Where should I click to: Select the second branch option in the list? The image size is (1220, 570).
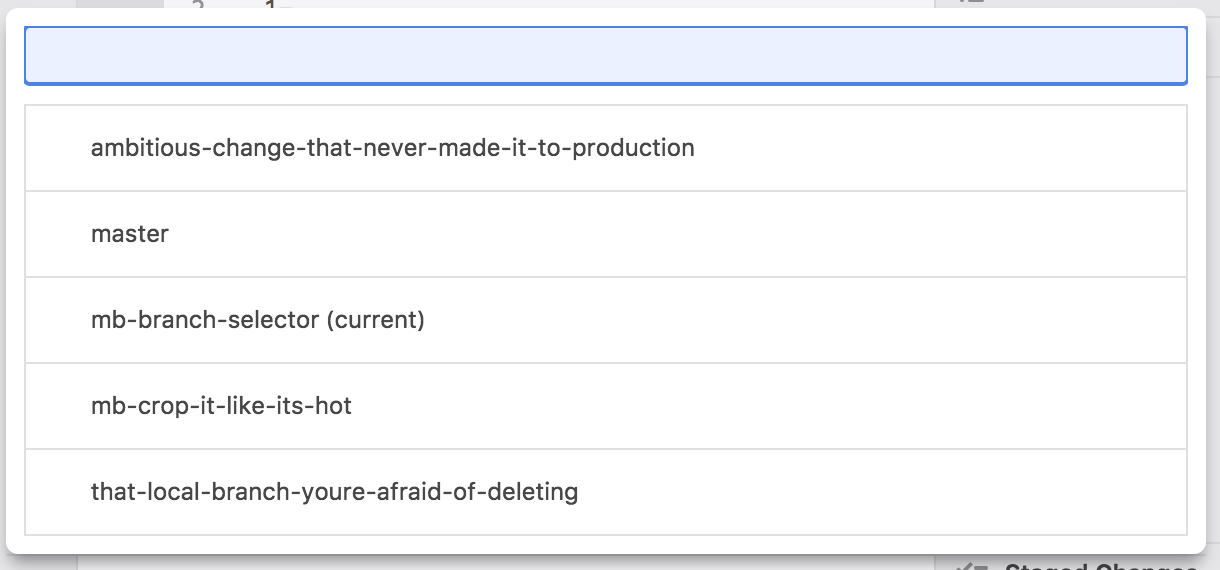(130, 234)
